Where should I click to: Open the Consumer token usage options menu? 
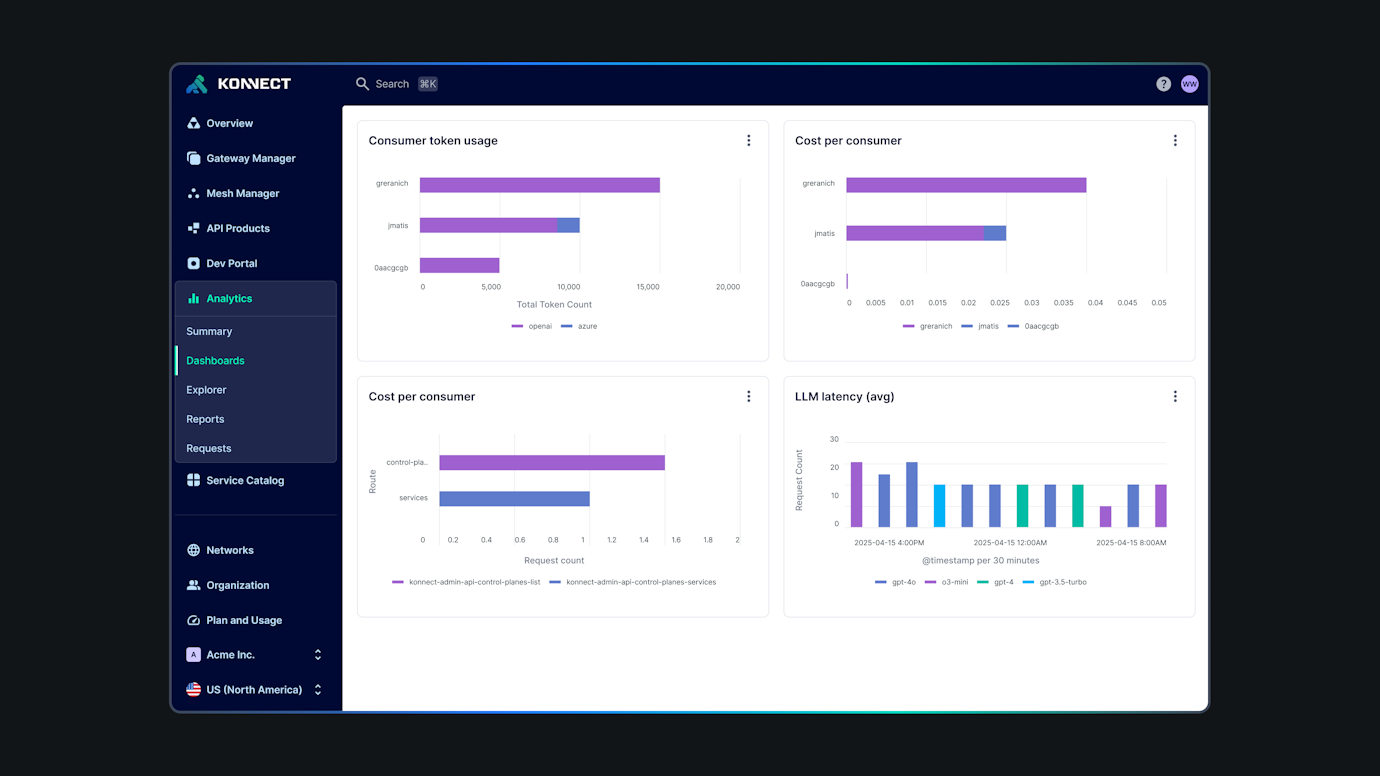pyautogui.click(x=749, y=140)
